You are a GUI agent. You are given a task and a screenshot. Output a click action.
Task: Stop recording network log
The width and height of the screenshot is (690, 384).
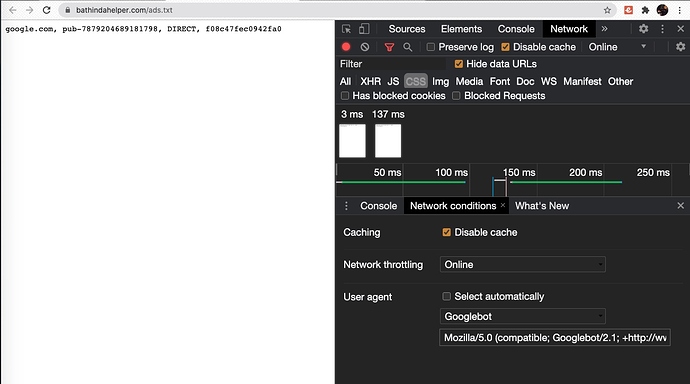pyautogui.click(x=346, y=47)
